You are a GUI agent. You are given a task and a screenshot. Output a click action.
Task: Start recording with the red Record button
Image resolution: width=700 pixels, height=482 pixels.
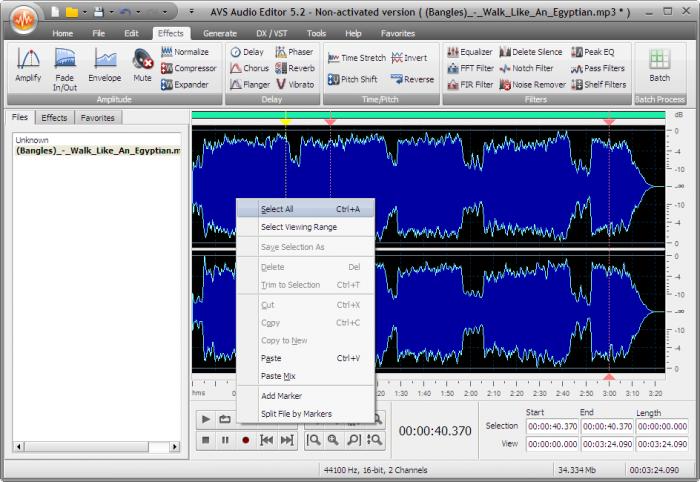tap(245, 440)
